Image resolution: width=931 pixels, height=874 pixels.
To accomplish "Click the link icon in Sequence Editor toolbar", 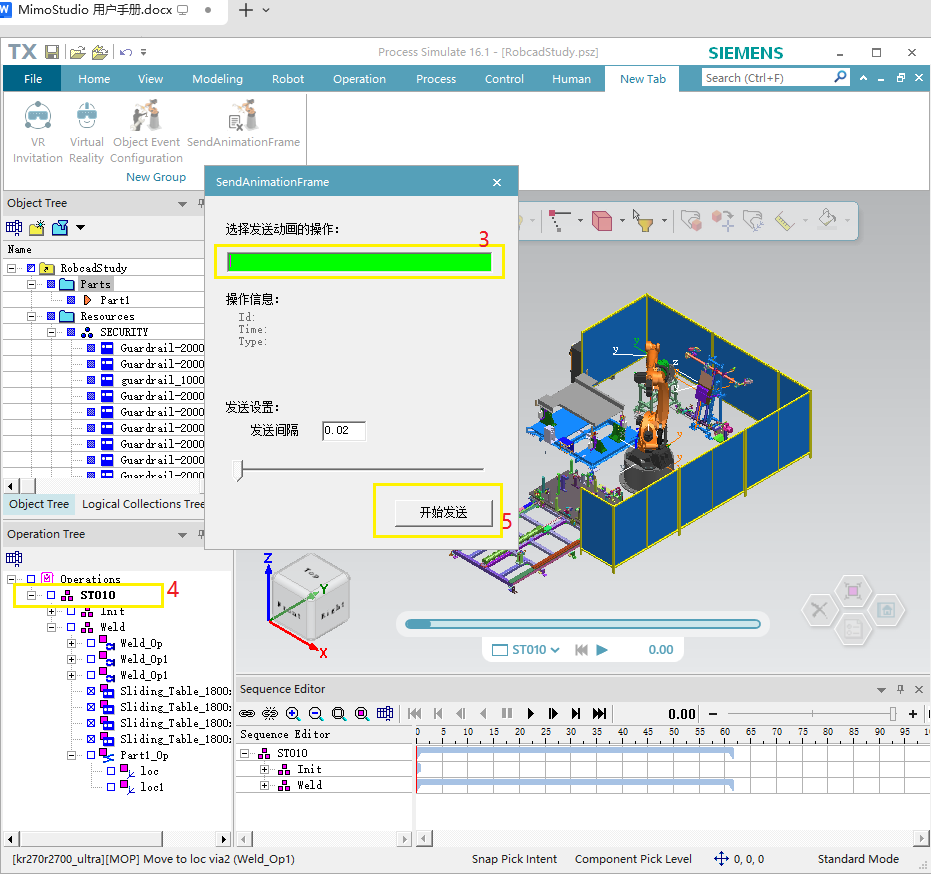I will tap(247, 713).
